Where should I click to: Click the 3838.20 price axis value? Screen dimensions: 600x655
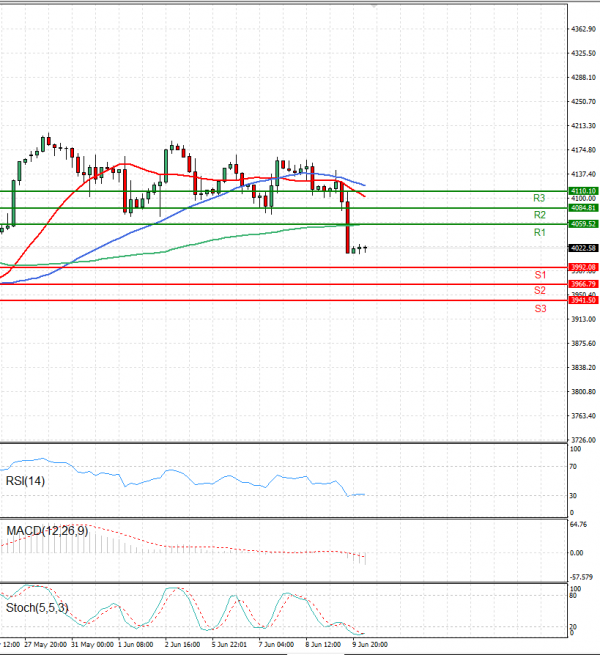(583, 368)
